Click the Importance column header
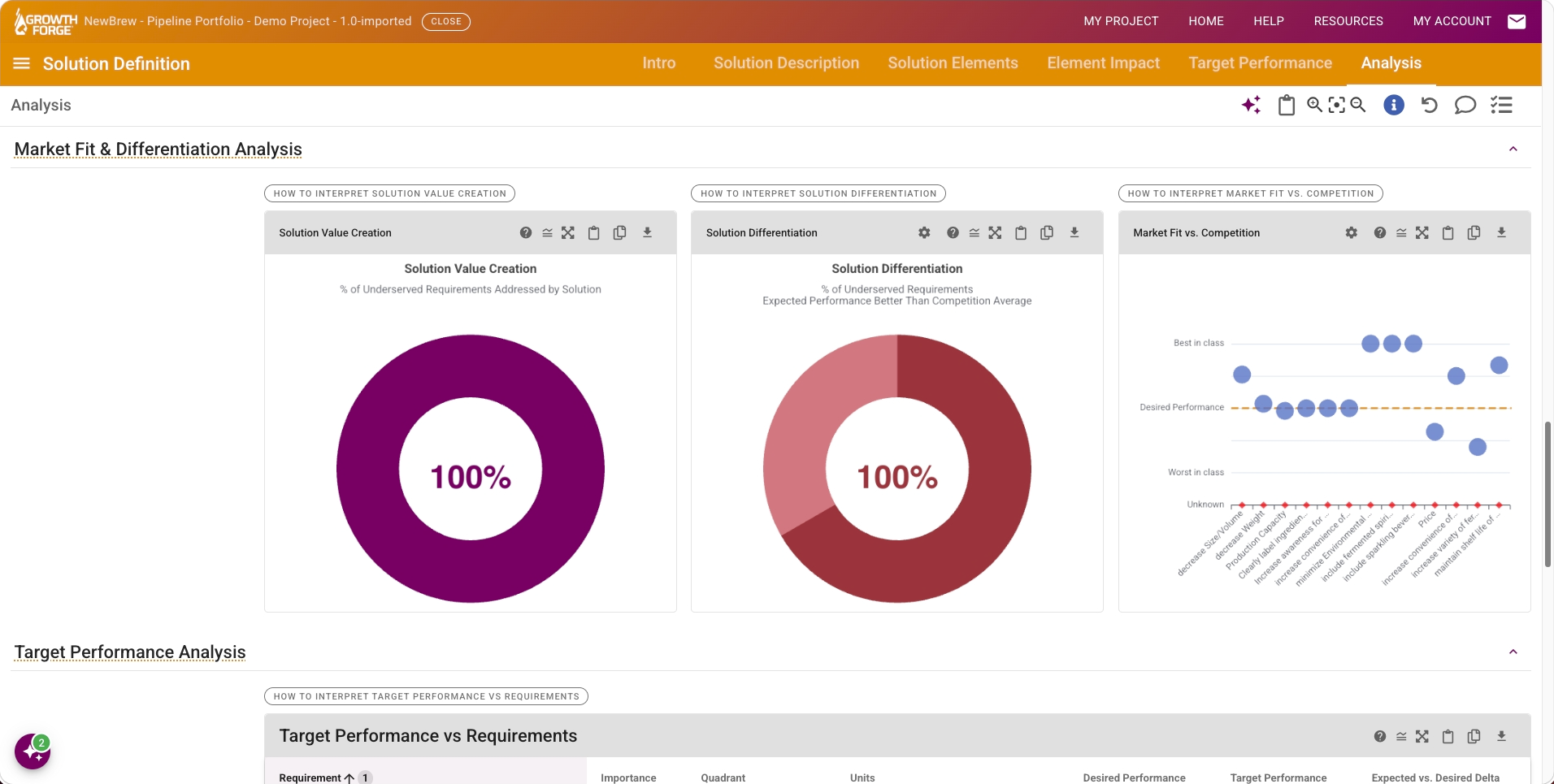Image resolution: width=1554 pixels, height=784 pixels. pos(628,778)
